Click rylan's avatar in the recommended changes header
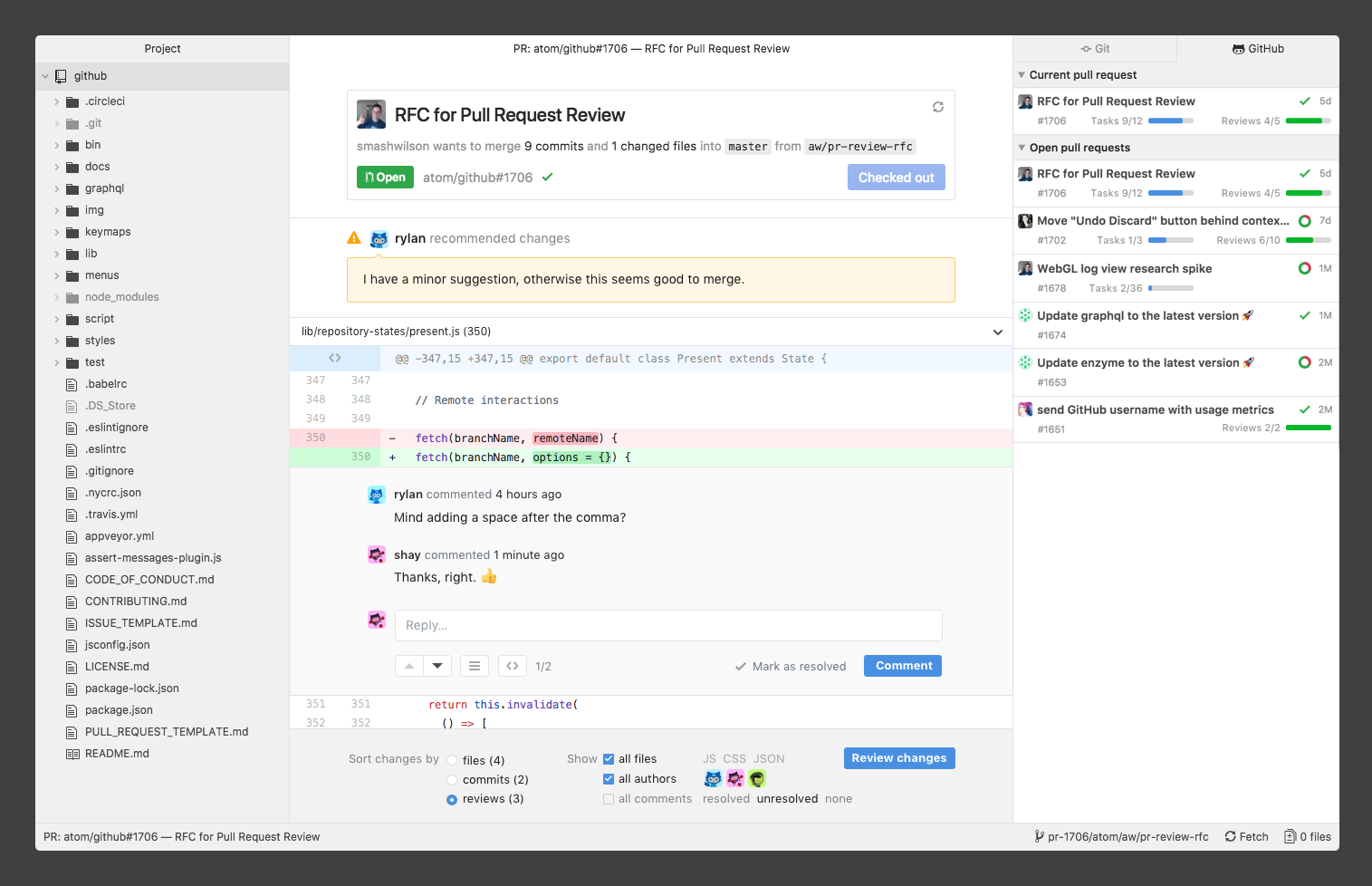Screen dimensions: 1372x886 tap(379, 239)
